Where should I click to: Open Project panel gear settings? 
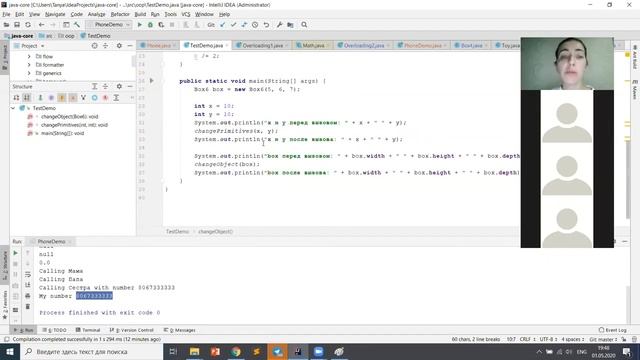click(119, 46)
